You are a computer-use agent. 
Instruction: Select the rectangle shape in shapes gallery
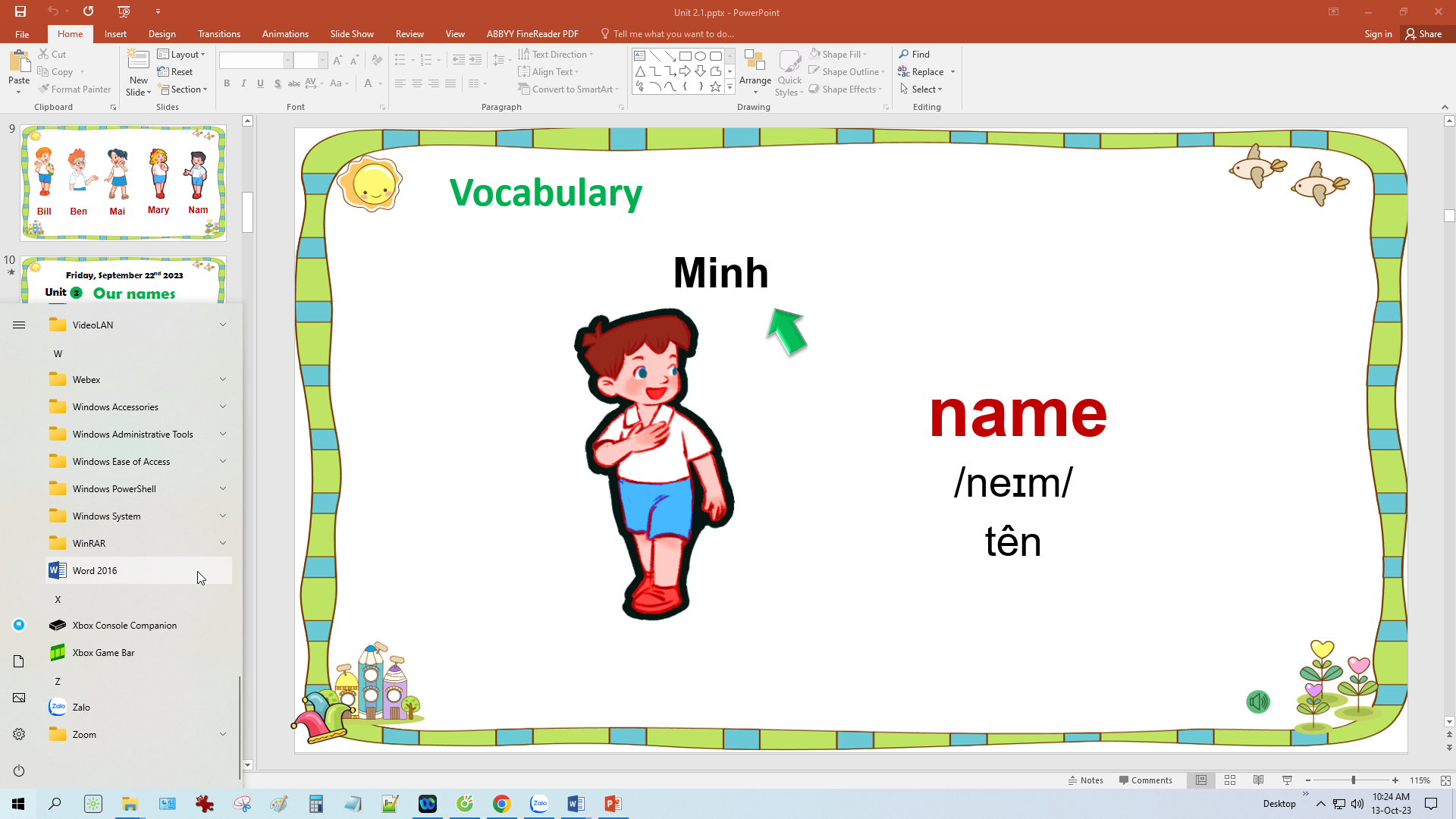click(x=685, y=56)
